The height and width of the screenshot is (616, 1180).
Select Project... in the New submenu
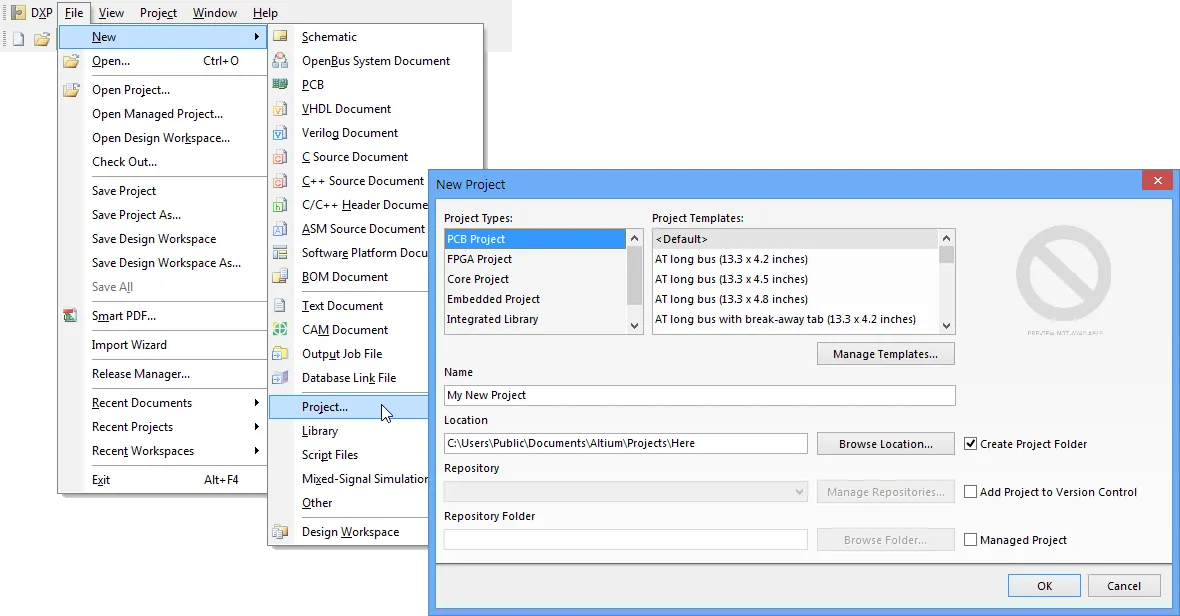pyautogui.click(x=348, y=407)
